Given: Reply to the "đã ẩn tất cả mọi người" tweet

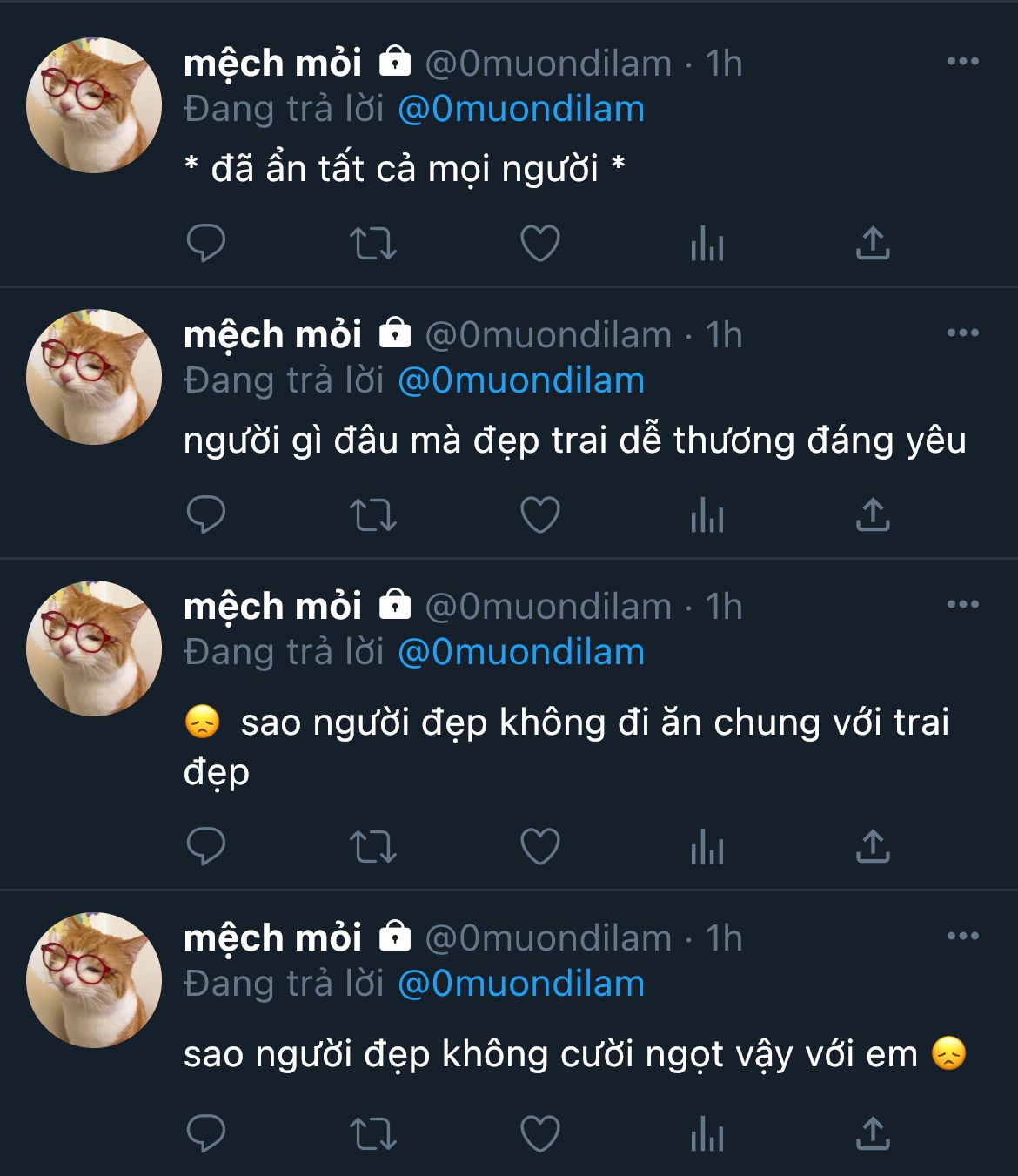Looking at the screenshot, I should (206, 244).
